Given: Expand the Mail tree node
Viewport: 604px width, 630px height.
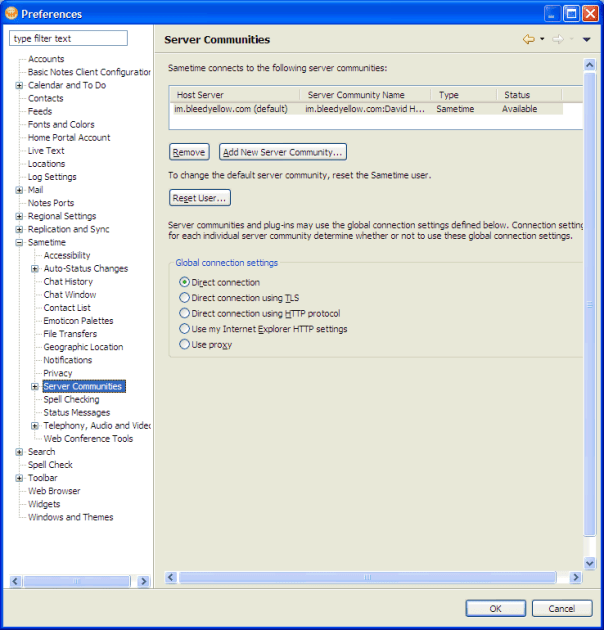Looking at the screenshot, I should point(19,190).
